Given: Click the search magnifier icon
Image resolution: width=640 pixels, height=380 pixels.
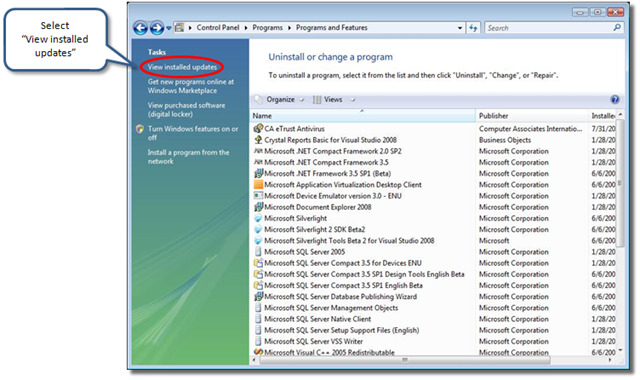Looking at the screenshot, I should (617, 27).
